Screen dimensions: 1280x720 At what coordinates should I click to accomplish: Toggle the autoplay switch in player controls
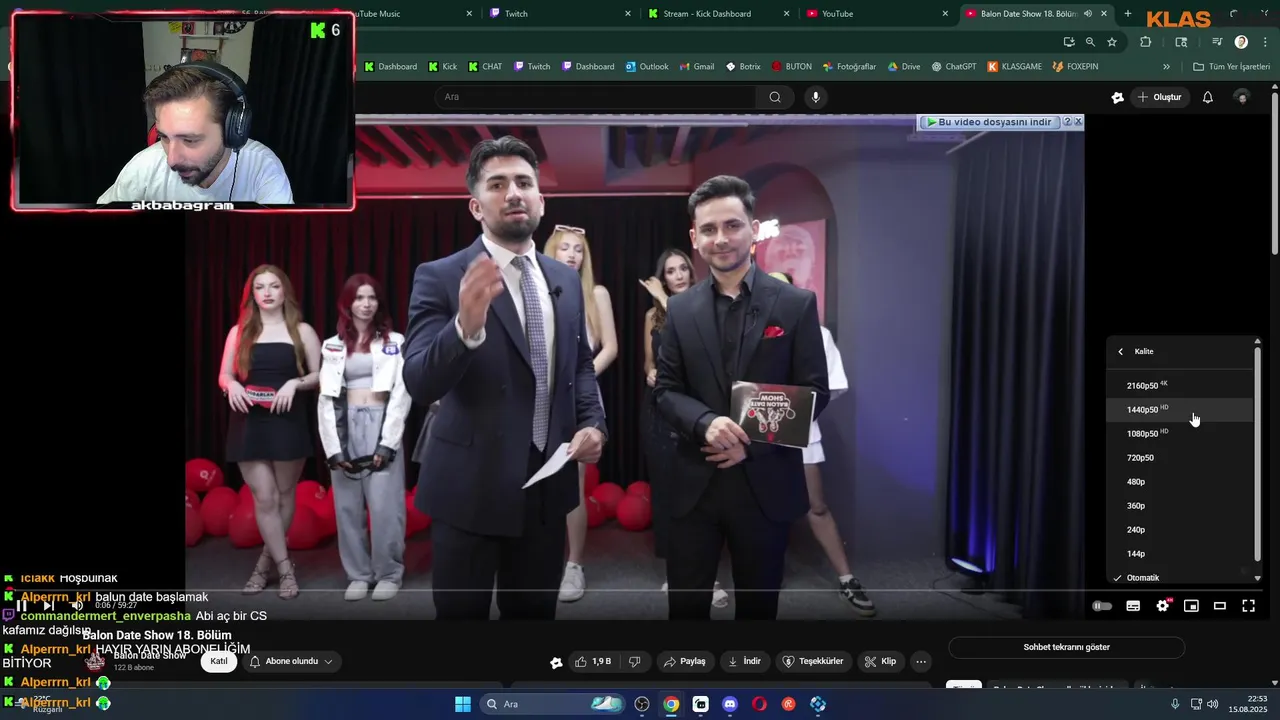point(1102,605)
